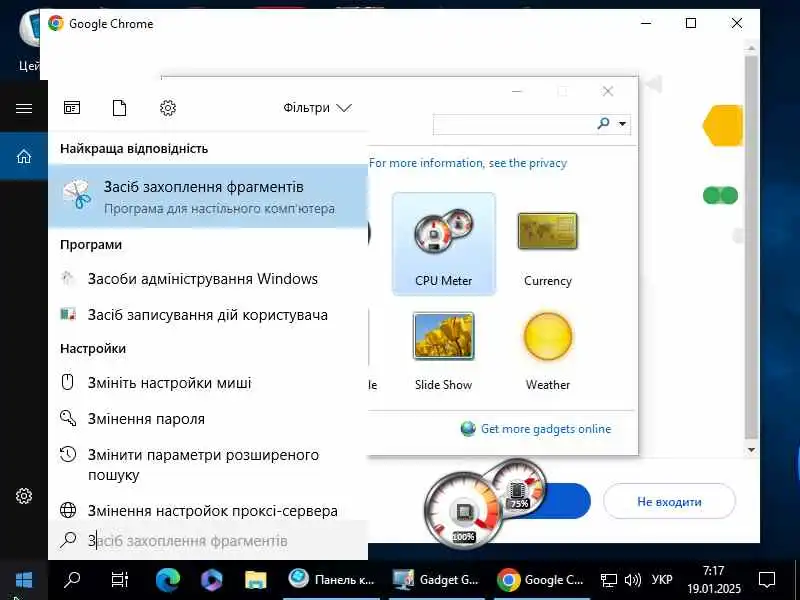Open the clock and date 7:17

(x=713, y=580)
